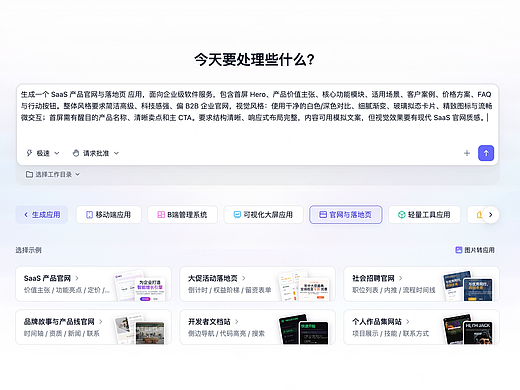Screen dimensions: 520x390
Task: Click the 开发者文档站 preview thumbnail
Action: pyautogui.click(x=304, y=329)
